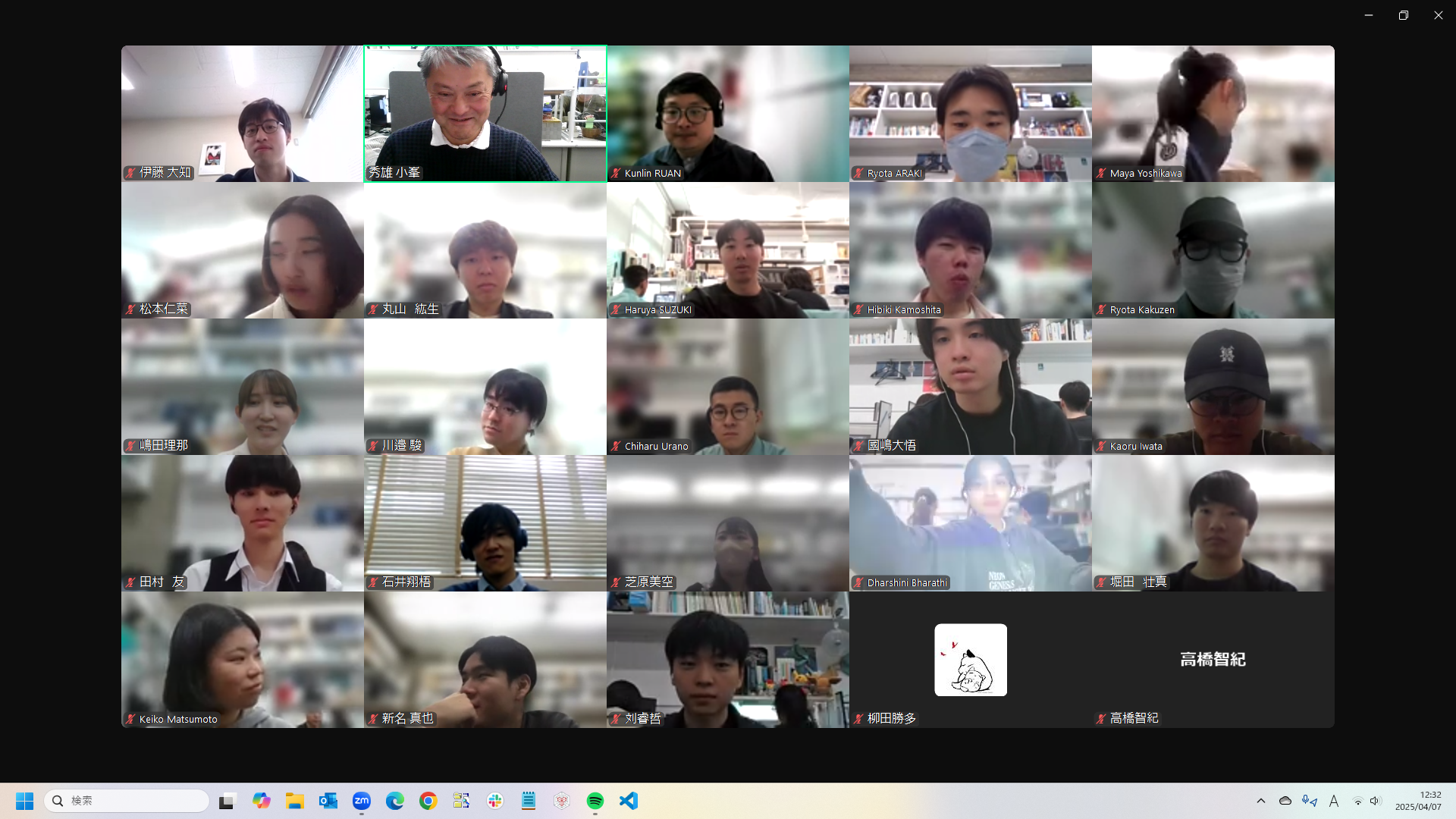This screenshot has width=1456, height=819.
Task: Click the microphone and location in-use indicator
Action: pos(1310,801)
